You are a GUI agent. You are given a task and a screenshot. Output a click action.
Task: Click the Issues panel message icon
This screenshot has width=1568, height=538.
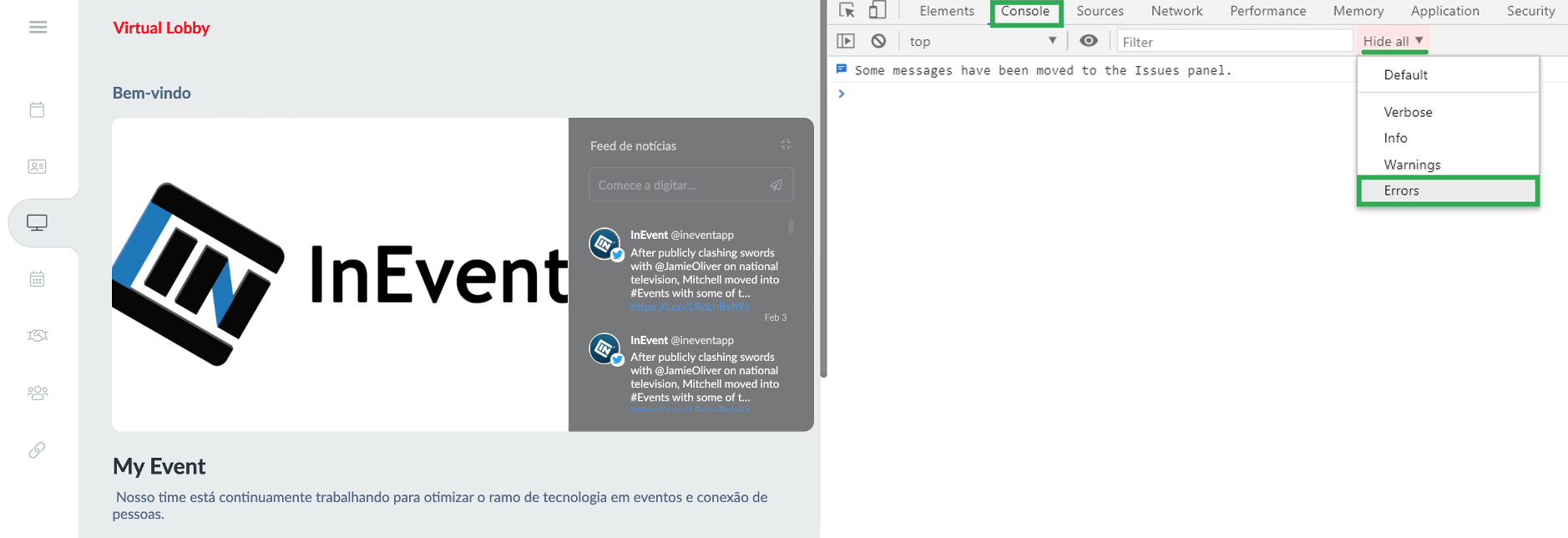click(x=842, y=69)
